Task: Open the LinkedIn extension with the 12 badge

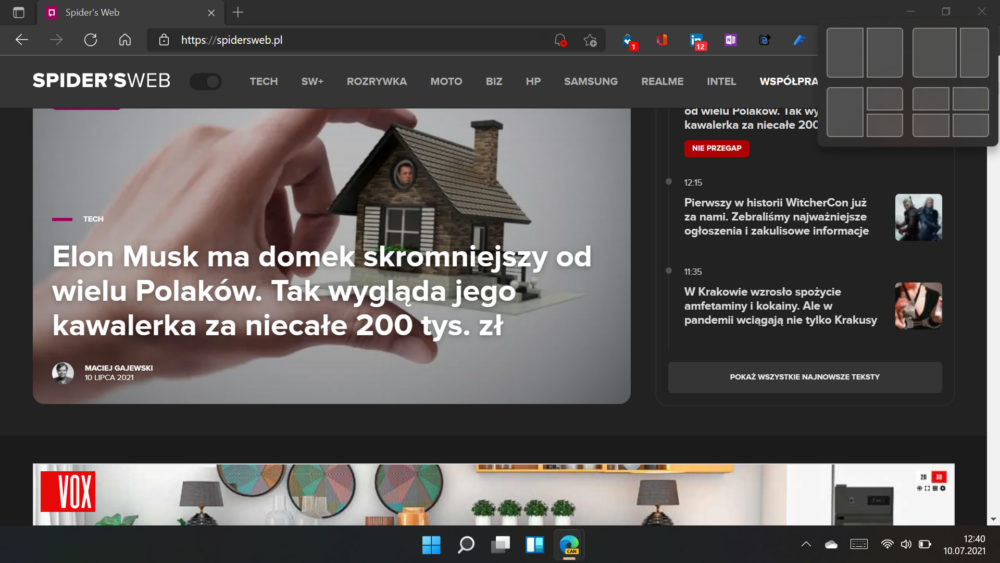Action: click(697, 41)
